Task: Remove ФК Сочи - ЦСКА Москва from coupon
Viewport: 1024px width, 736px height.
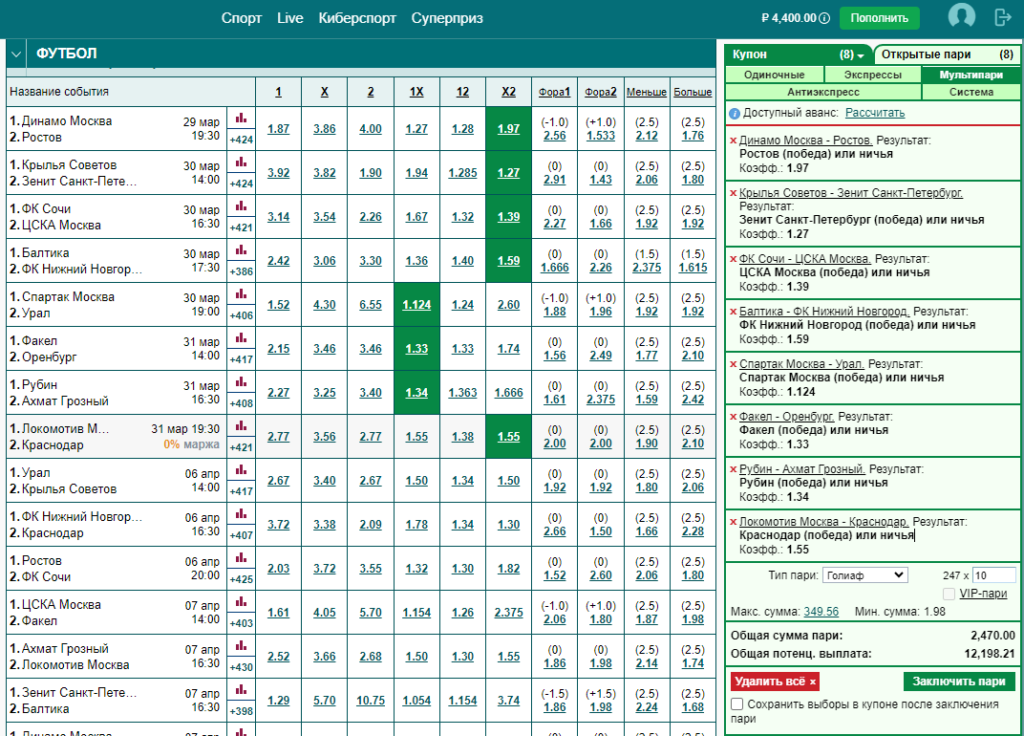Action: click(x=733, y=259)
